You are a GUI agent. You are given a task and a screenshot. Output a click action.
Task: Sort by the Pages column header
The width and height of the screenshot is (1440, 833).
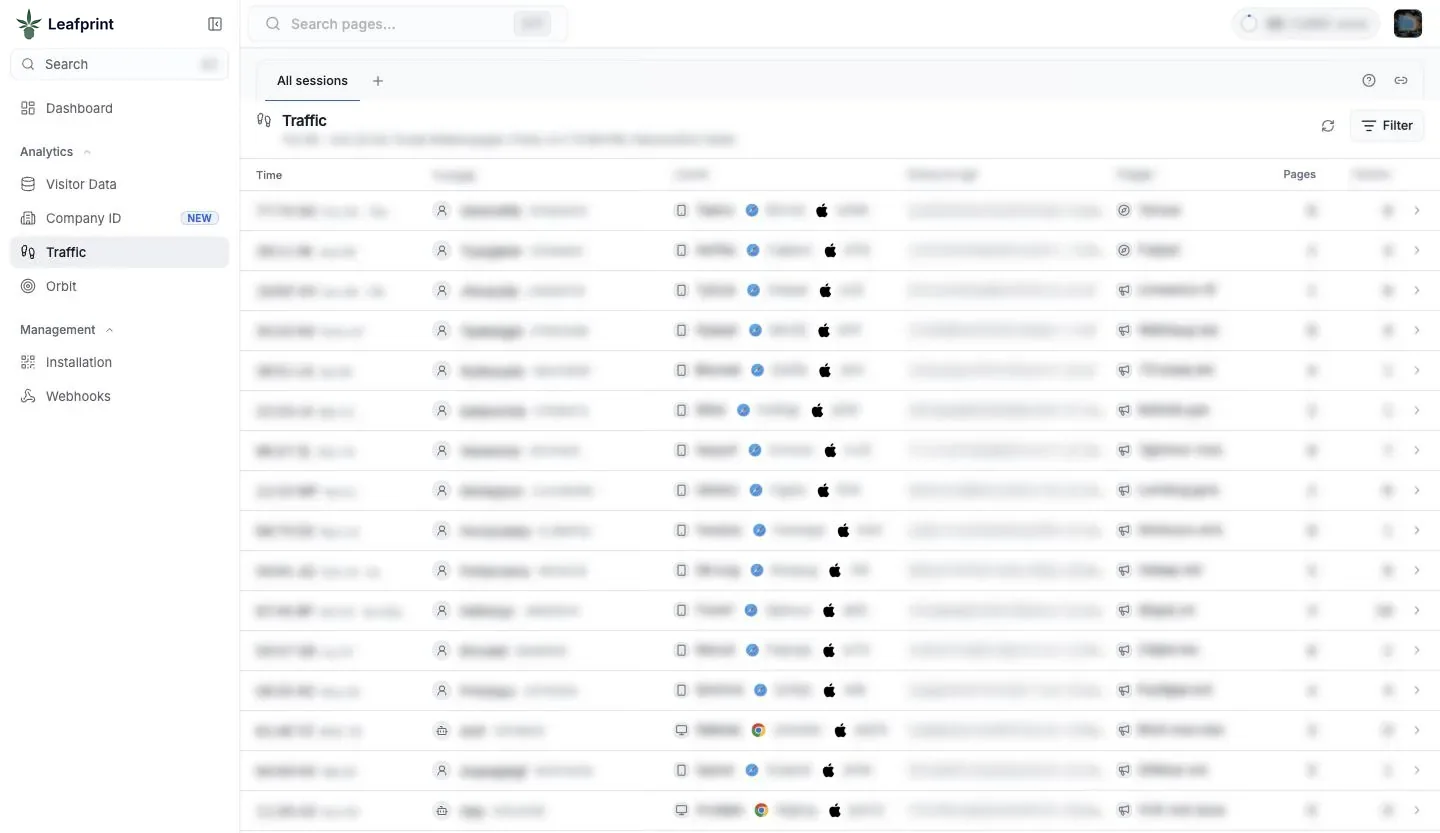pyautogui.click(x=1299, y=174)
